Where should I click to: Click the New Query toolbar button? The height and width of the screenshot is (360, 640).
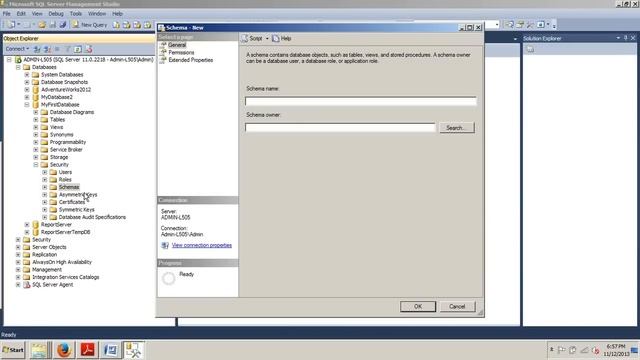coord(90,25)
